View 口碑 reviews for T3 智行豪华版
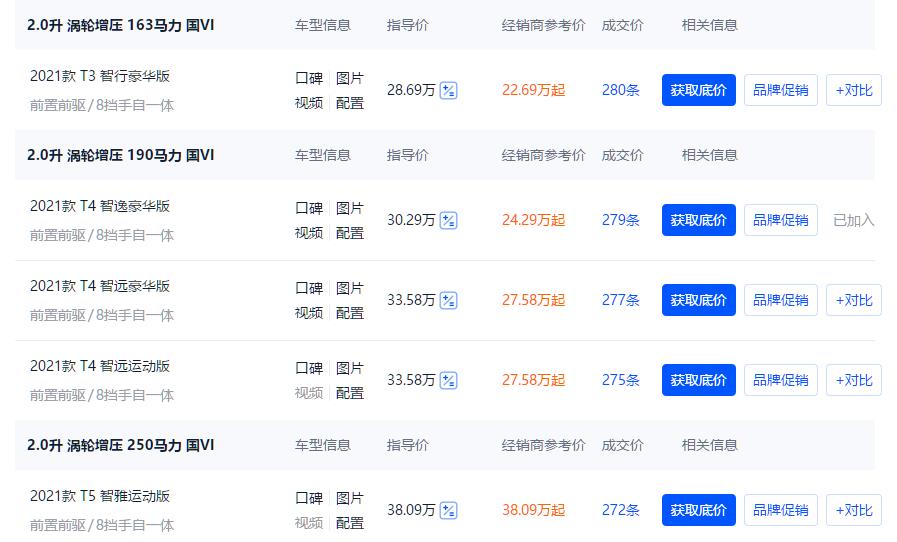 coord(309,78)
